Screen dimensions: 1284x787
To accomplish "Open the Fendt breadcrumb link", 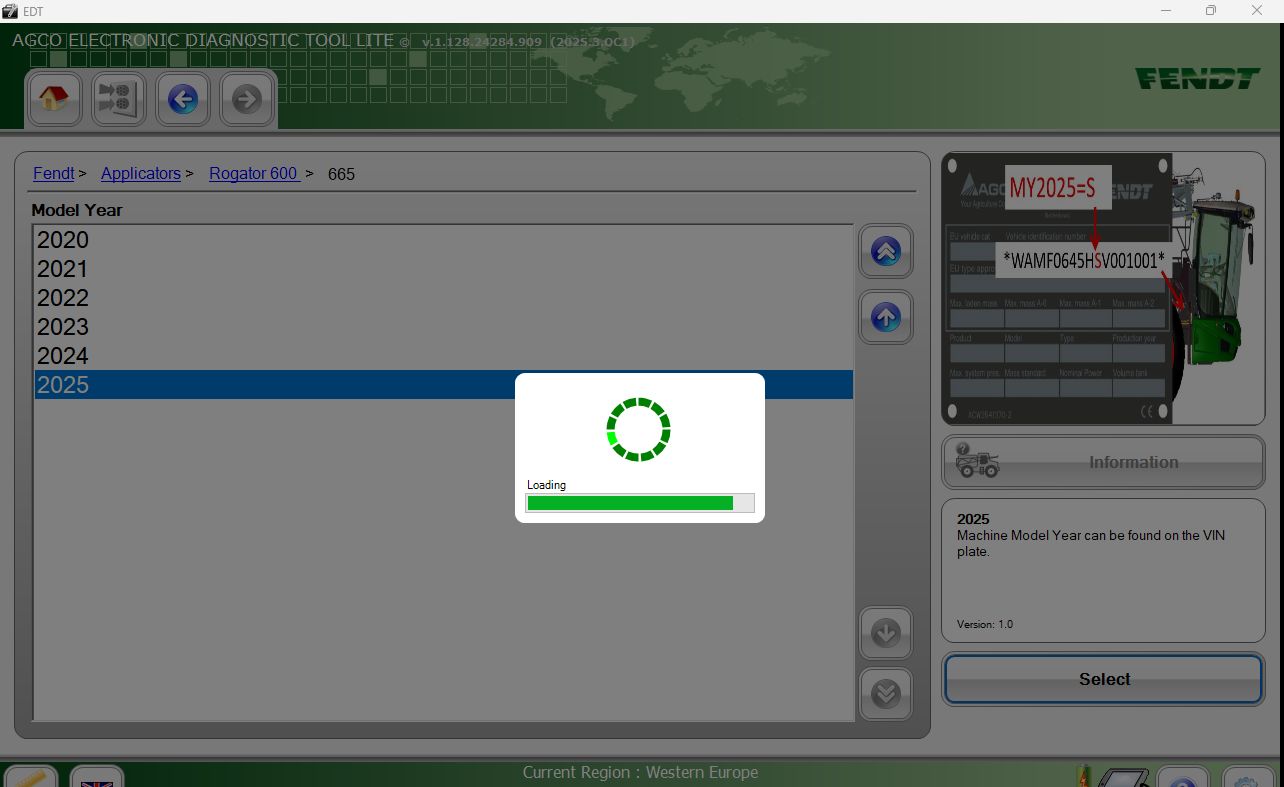I will coord(54,173).
